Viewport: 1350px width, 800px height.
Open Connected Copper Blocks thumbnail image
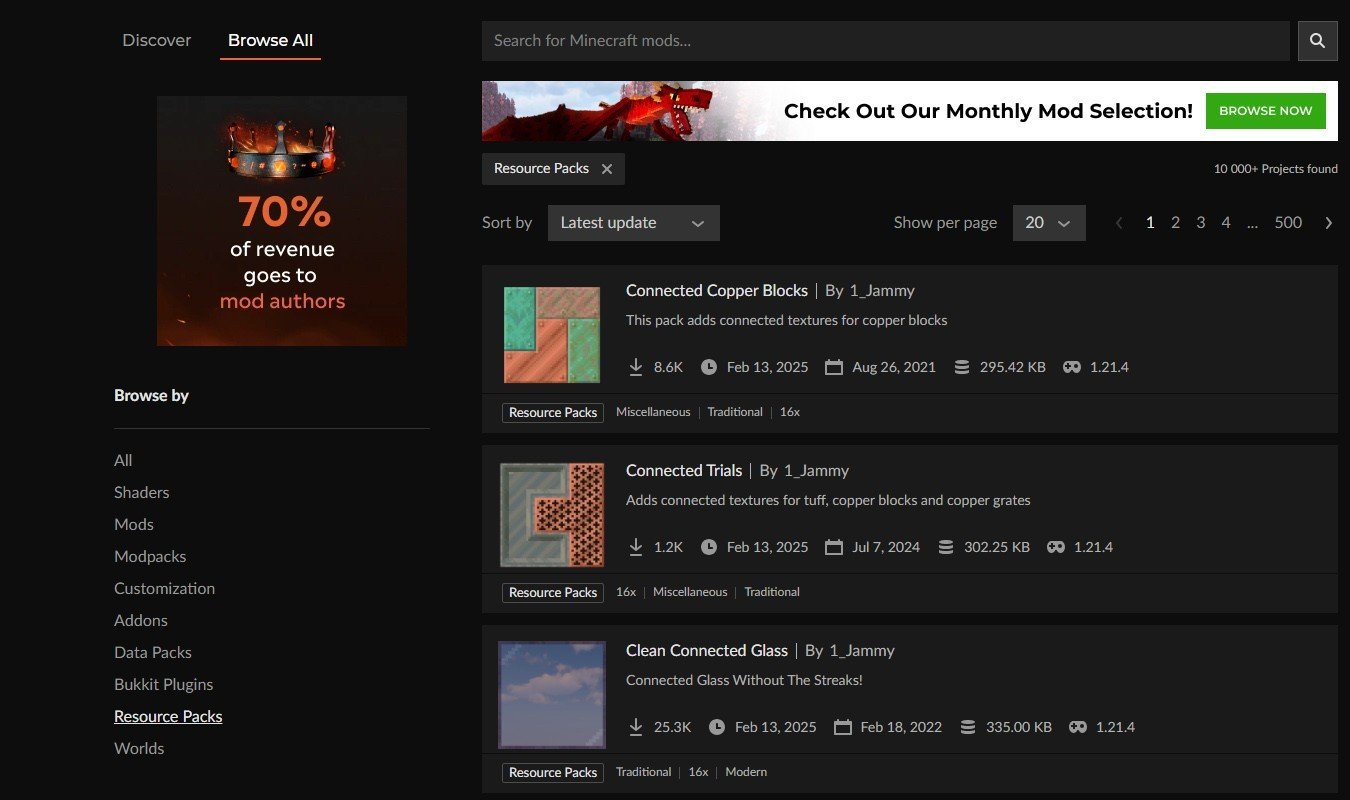tap(552, 335)
